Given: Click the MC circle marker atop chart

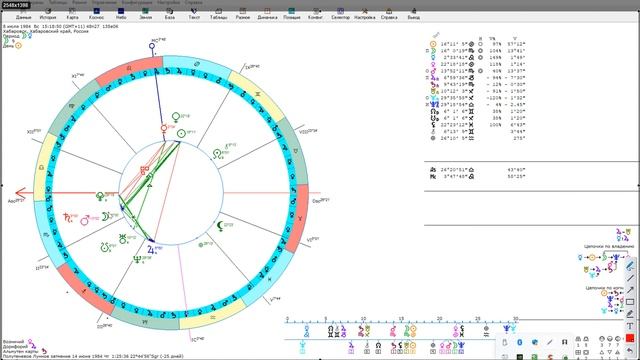Looking at the screenshot, I should [x=152, y=46].
